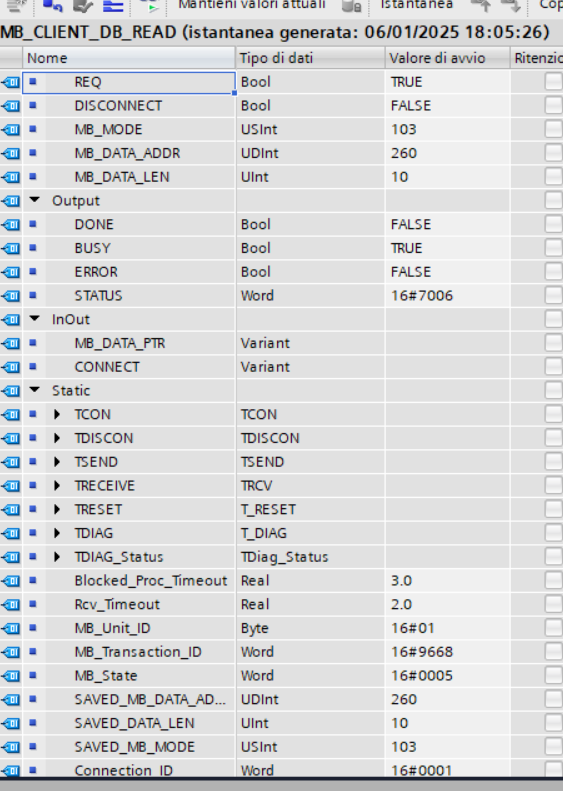Toggle retain checkbox for STATUS row

[553, 295]
